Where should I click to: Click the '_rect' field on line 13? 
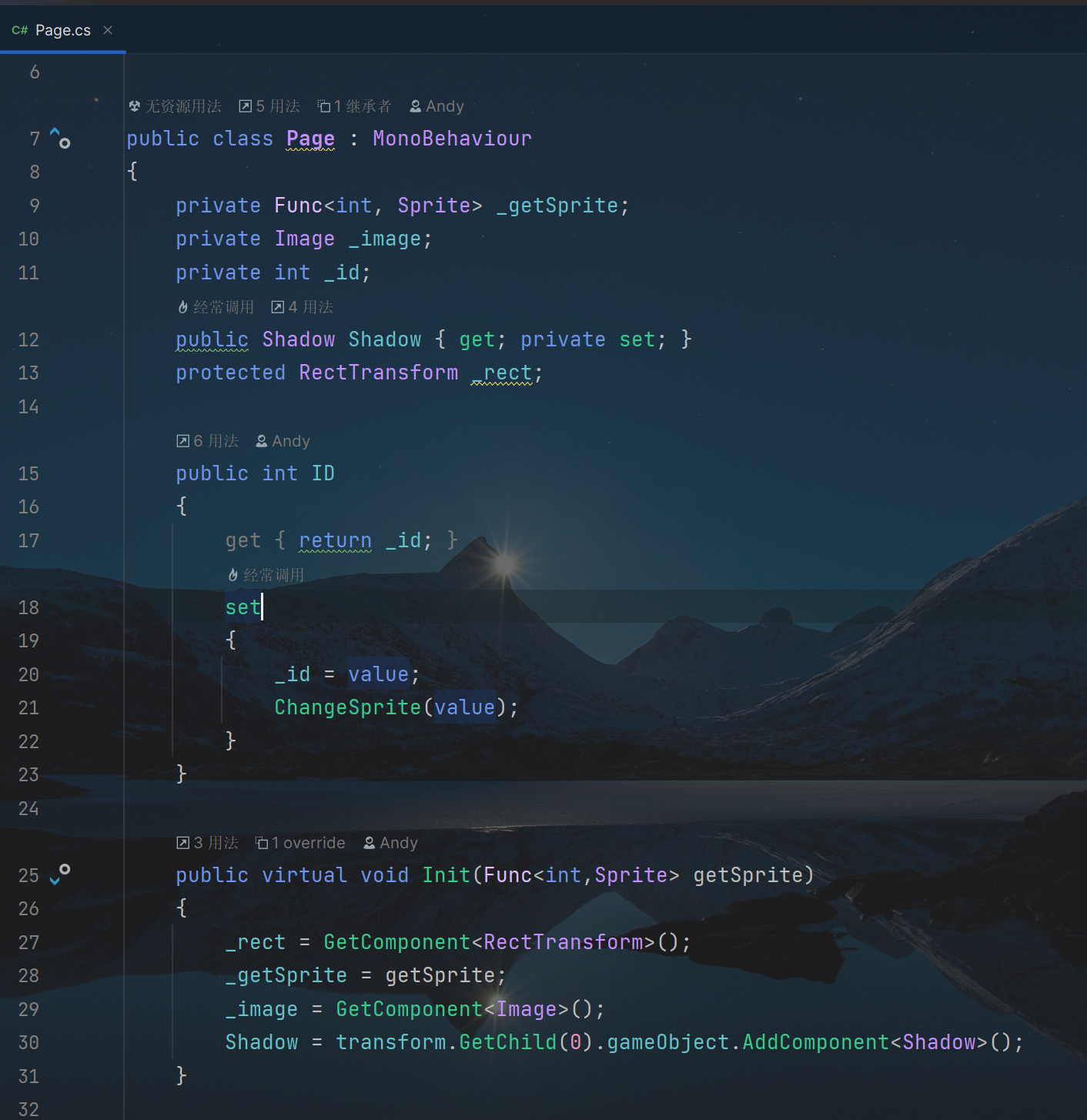(x=502, y=373)
